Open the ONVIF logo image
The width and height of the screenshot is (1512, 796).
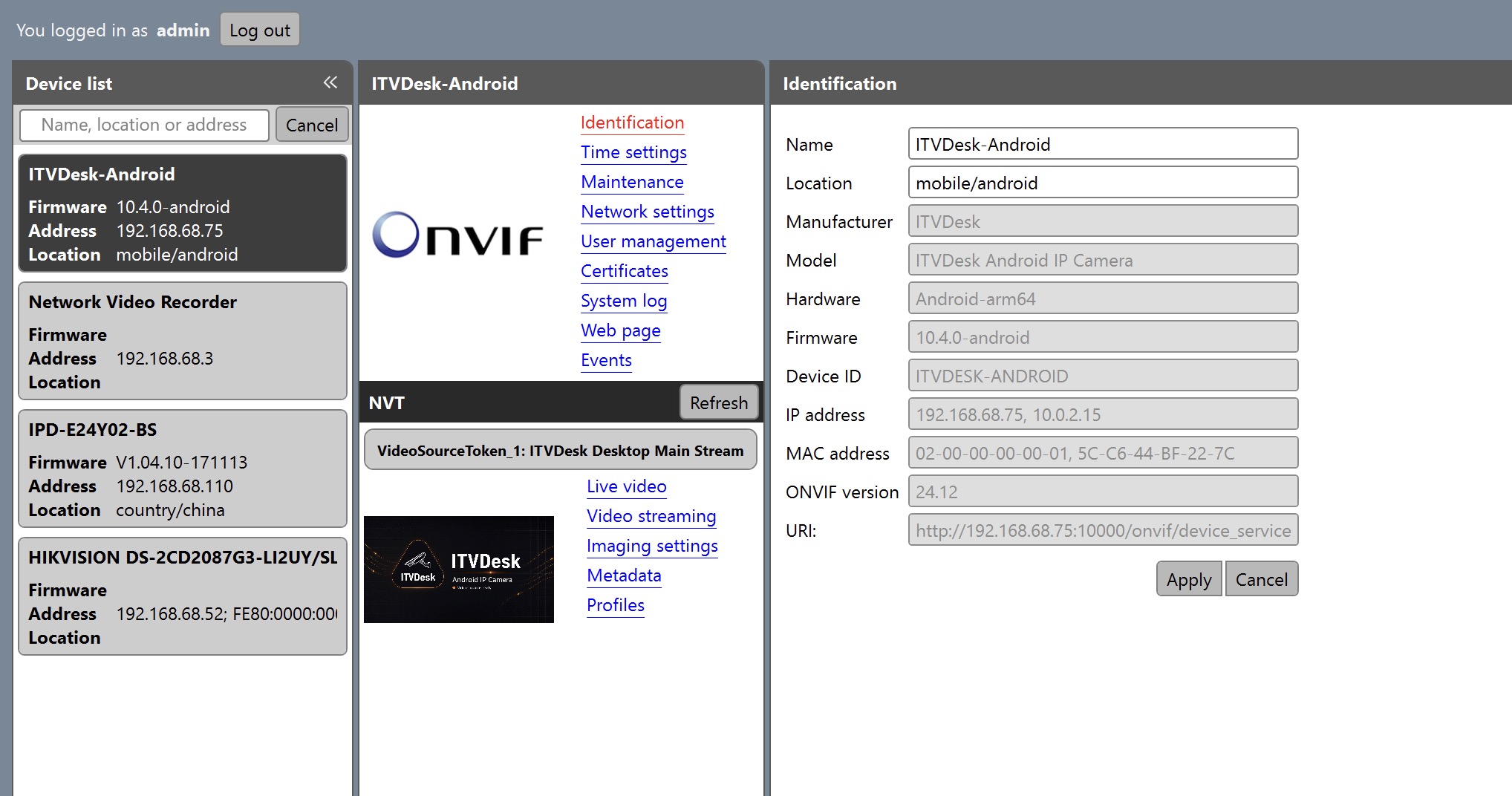pyautogui.click(x=457, y=235)
